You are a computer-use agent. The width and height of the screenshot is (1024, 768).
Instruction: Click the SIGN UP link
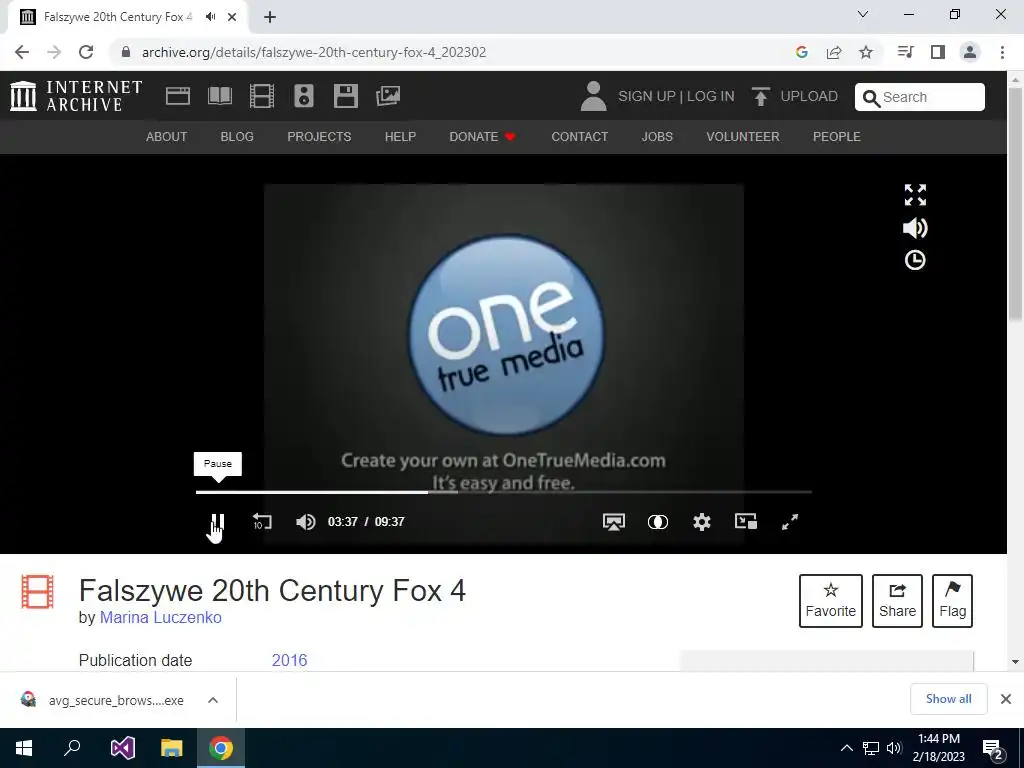pos(647,97)
